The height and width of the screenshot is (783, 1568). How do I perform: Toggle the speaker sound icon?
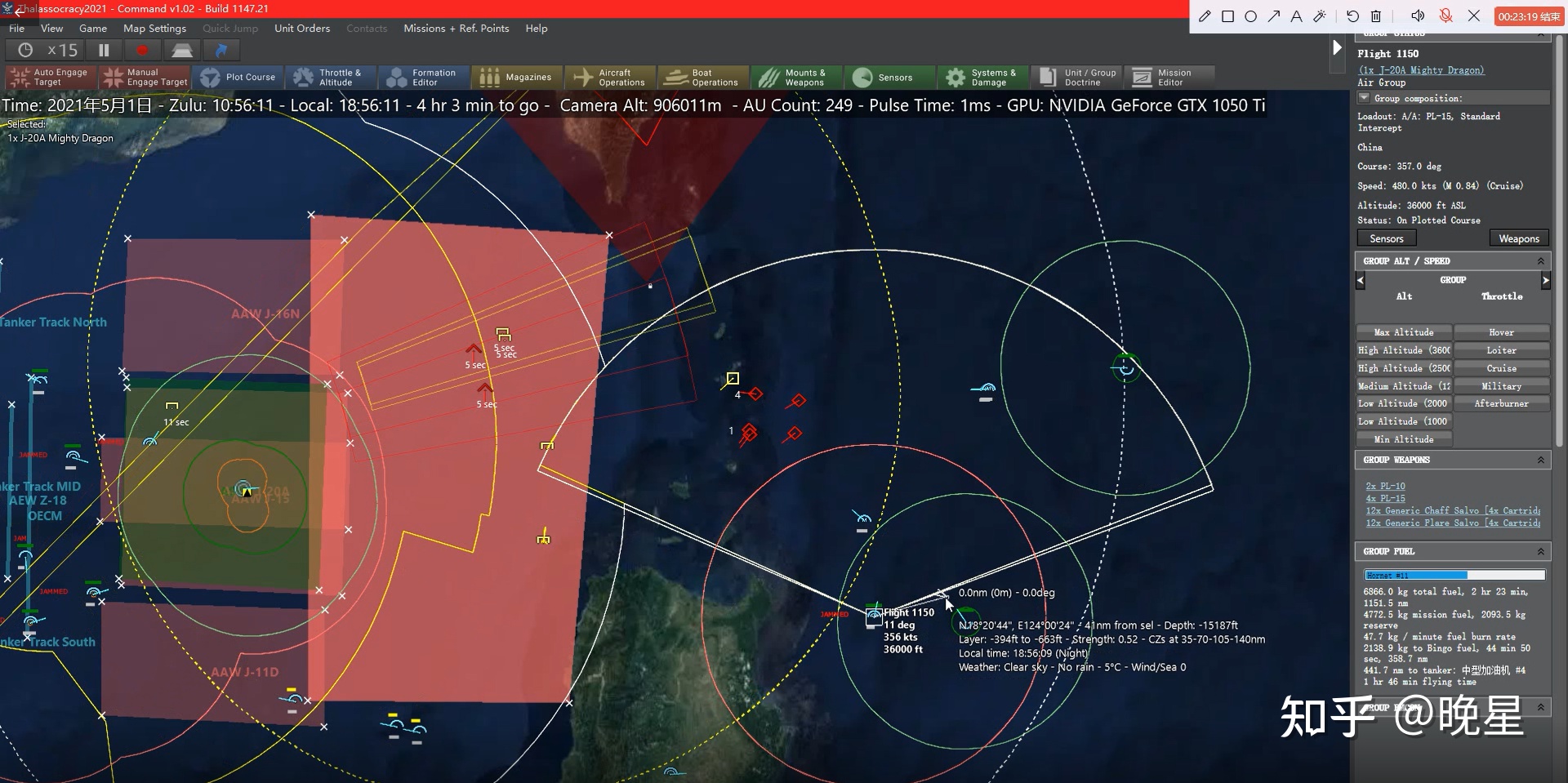point(1418,16)
